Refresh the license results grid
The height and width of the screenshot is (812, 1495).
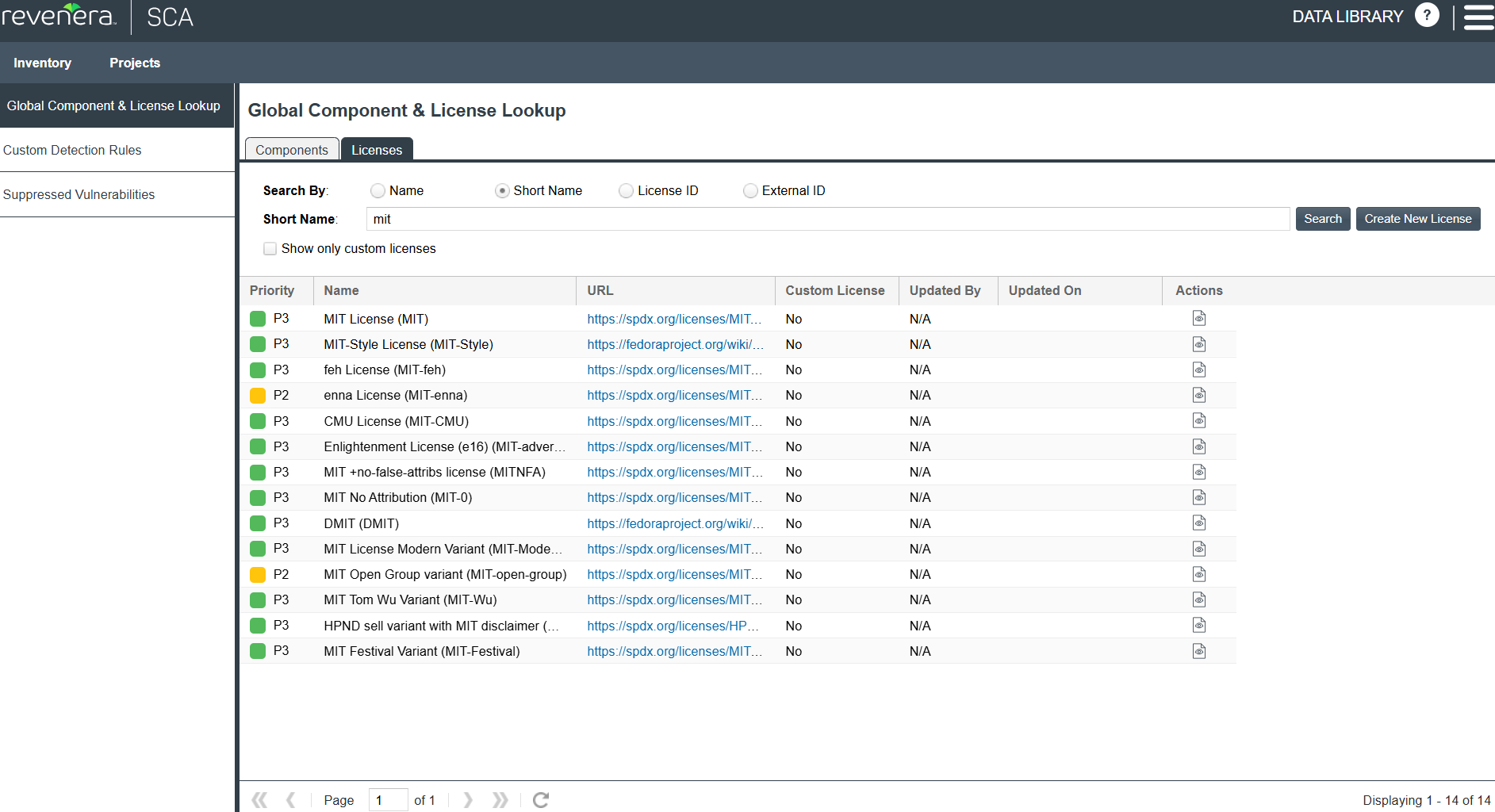pyautogui.click(x=541, y=800)
